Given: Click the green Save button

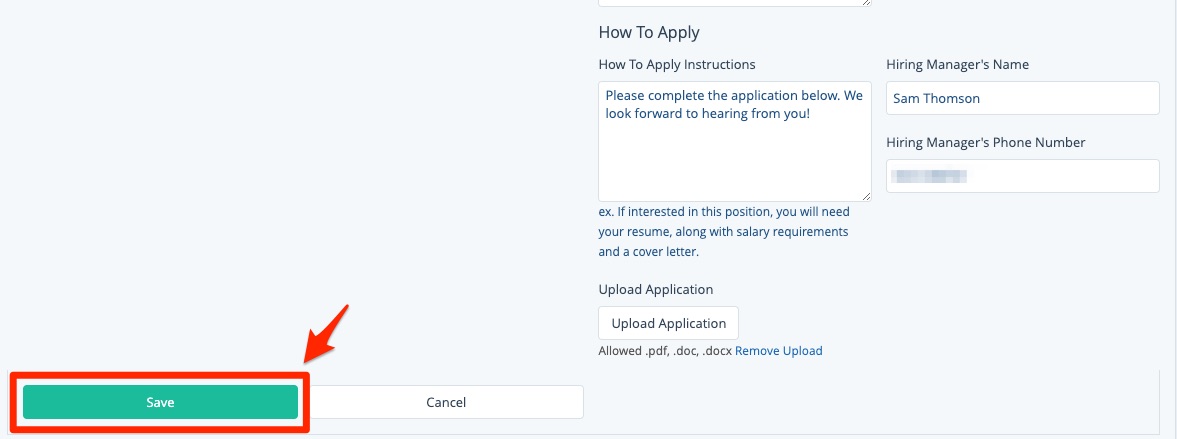Looking at the screenshot, I should click(x=160, y=402).
